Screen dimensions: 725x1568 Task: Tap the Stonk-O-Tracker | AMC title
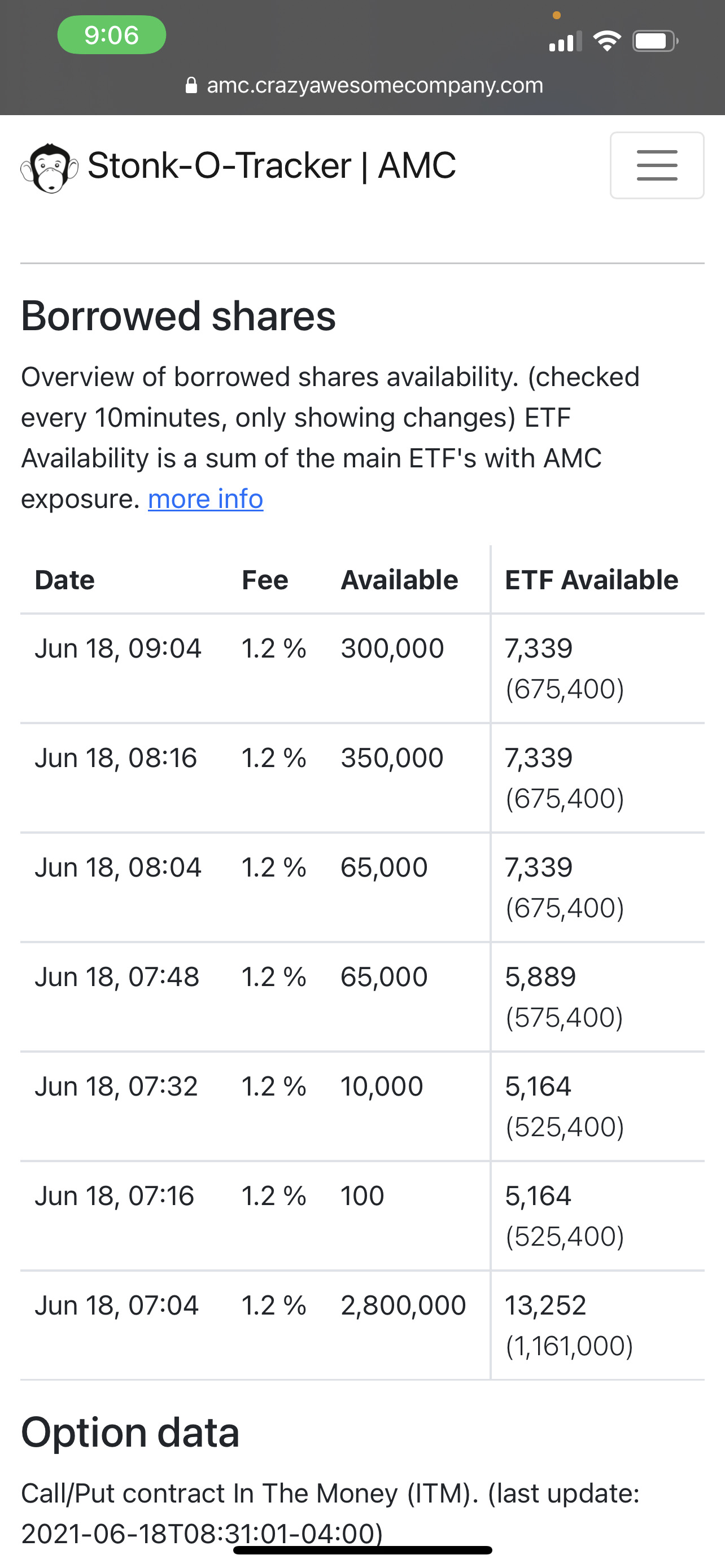[x=272, y=165]
